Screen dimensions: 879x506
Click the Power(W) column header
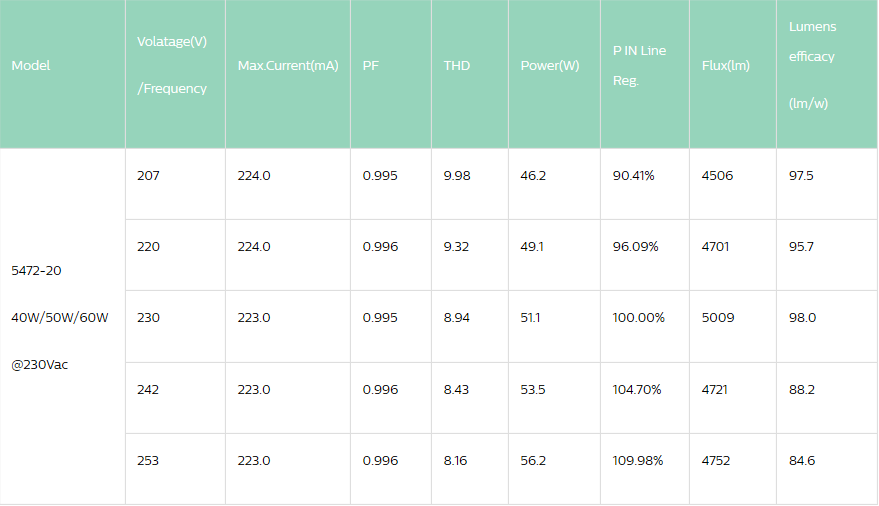(x=550, y=66)
